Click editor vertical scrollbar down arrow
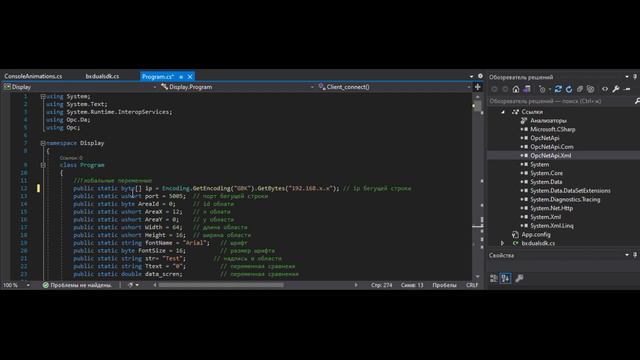640x360 pixels. (478, 277)
